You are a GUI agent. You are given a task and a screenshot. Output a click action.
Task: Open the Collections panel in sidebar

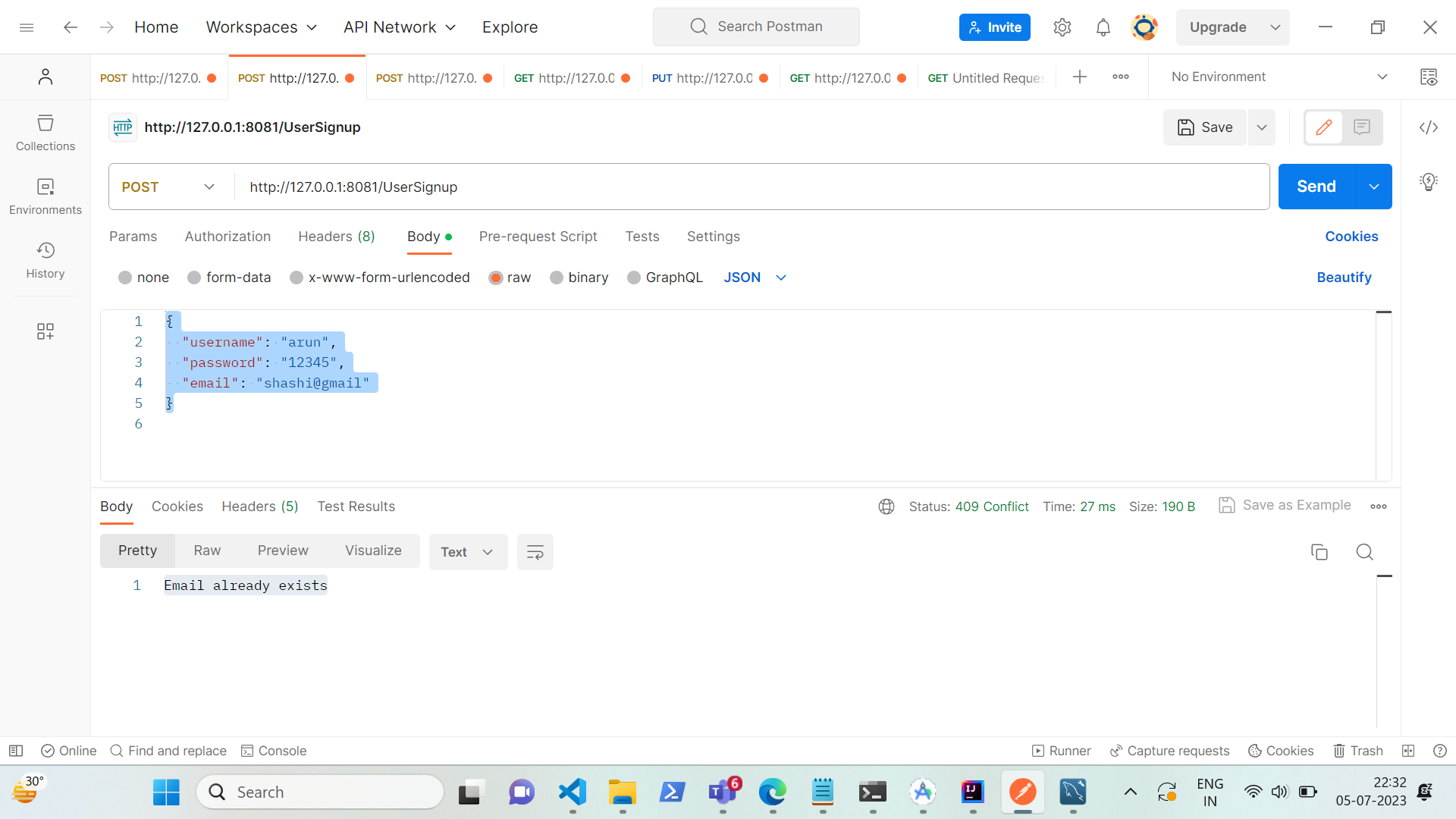click(45, 133)
